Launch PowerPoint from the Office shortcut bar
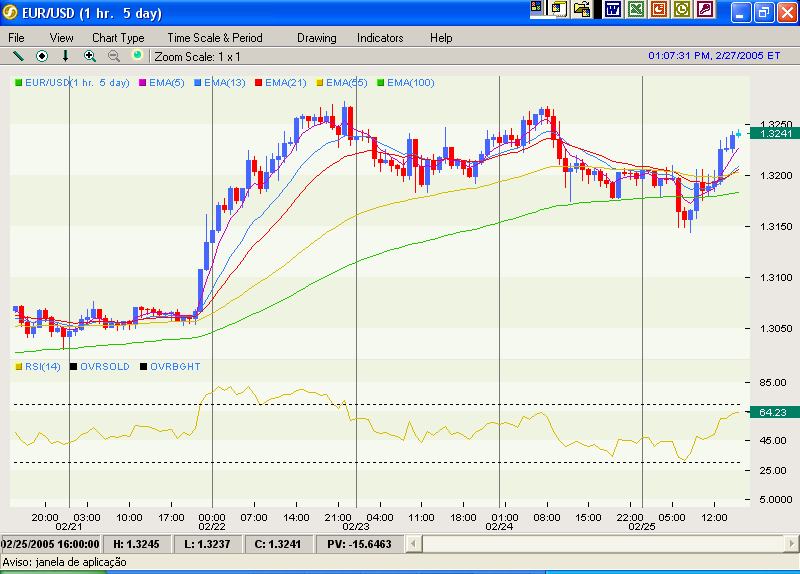Viewport: 800px width, 574px height. pyautogui.click(x=658, y=9)
